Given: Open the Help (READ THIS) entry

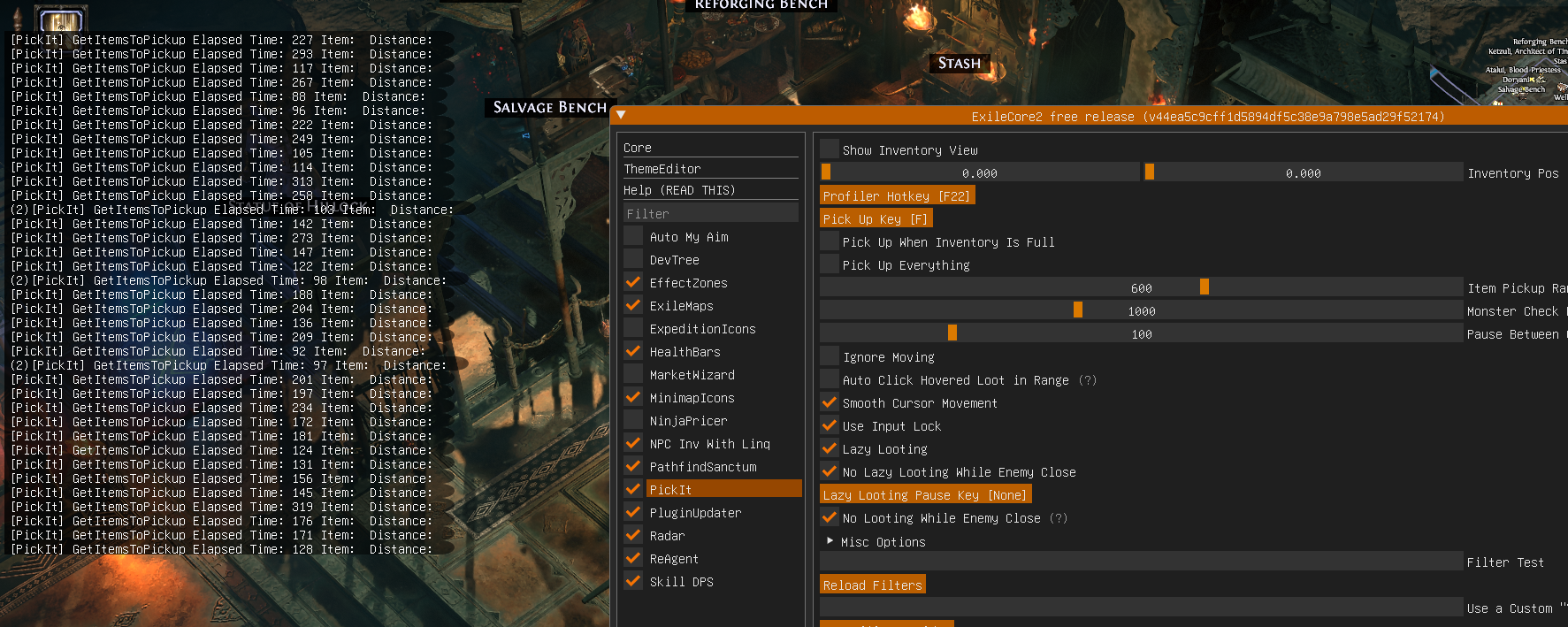Looking at the screenshot, I should [x=711, y=190].
